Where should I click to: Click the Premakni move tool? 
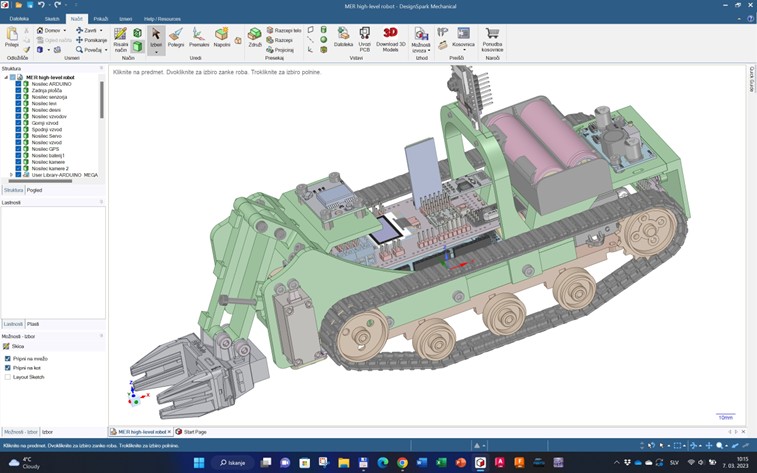point(199,38)
